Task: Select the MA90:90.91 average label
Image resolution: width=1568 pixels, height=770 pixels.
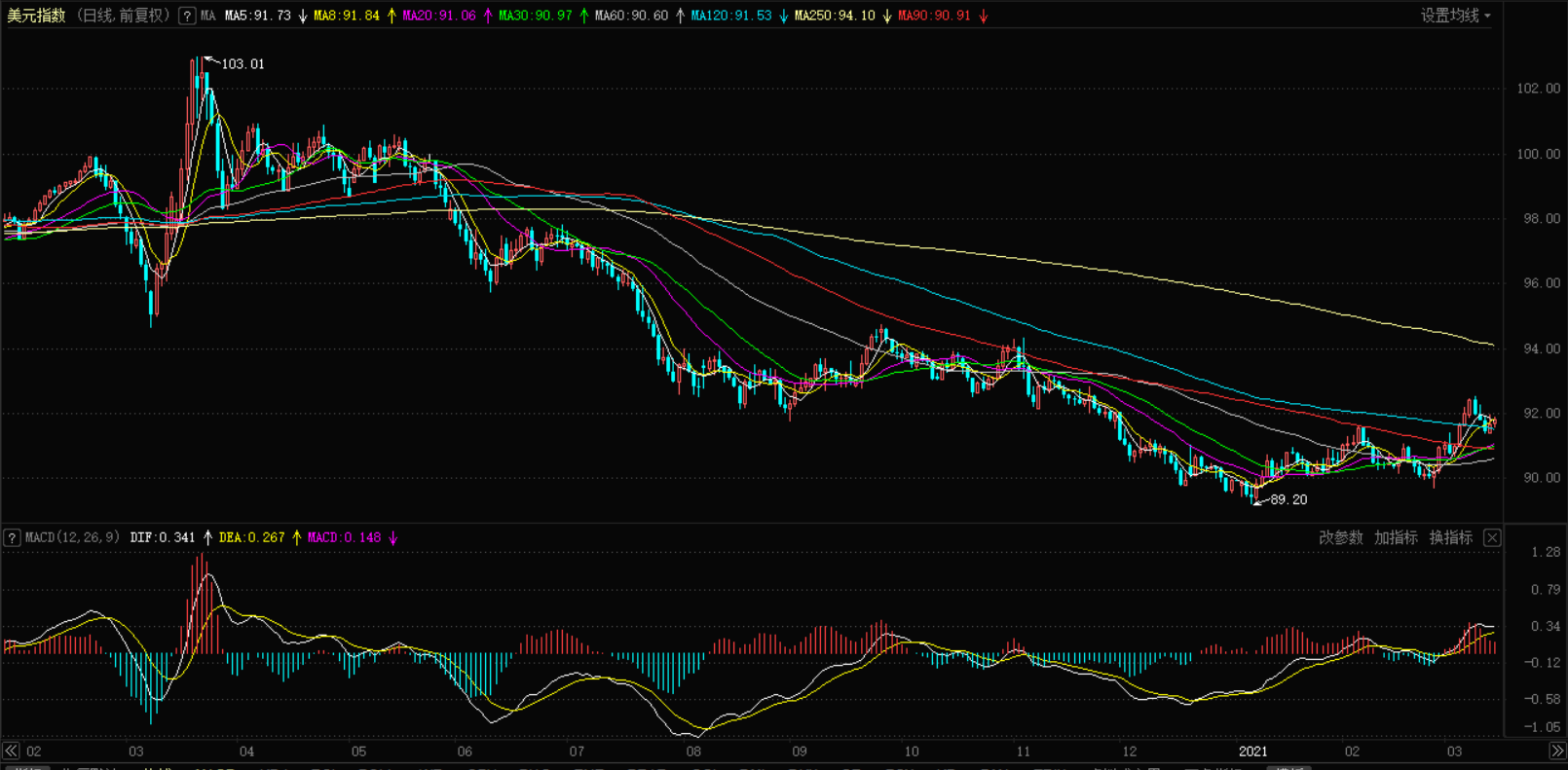Action: pyautogui.click(x=934, y=16)
